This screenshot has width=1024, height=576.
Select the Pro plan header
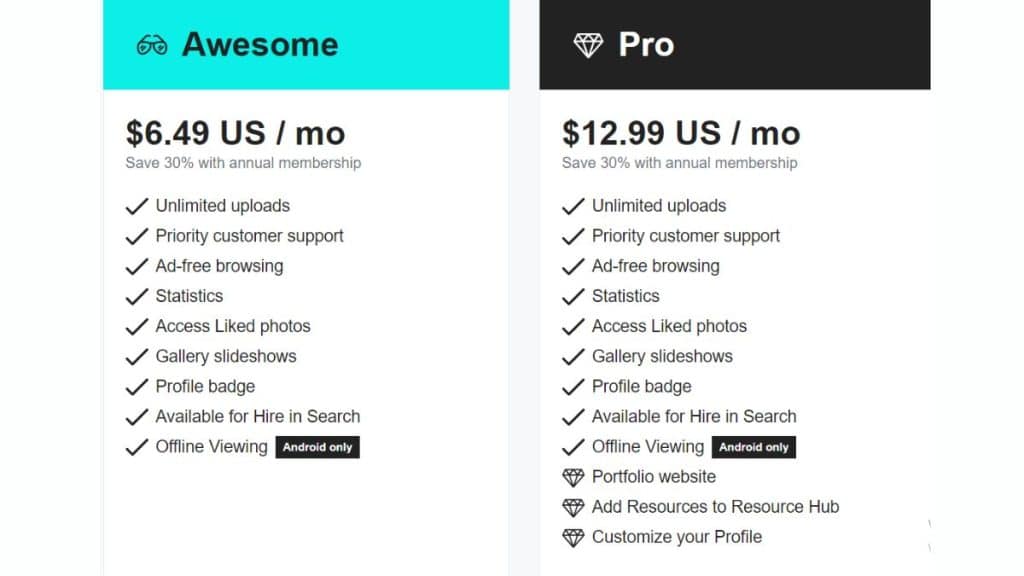(x=735, y=45)
